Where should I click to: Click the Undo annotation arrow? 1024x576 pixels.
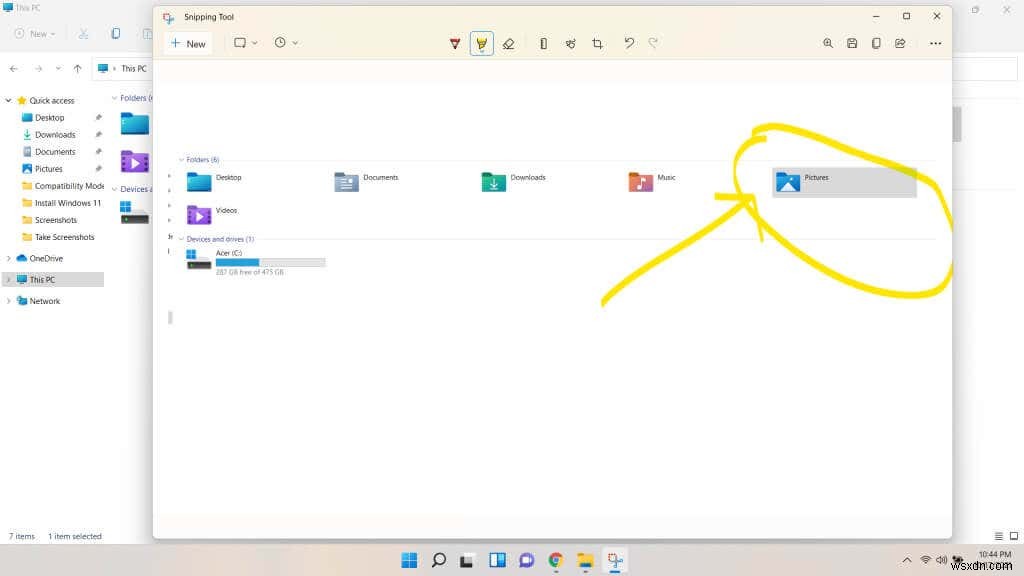coord(629,43)
